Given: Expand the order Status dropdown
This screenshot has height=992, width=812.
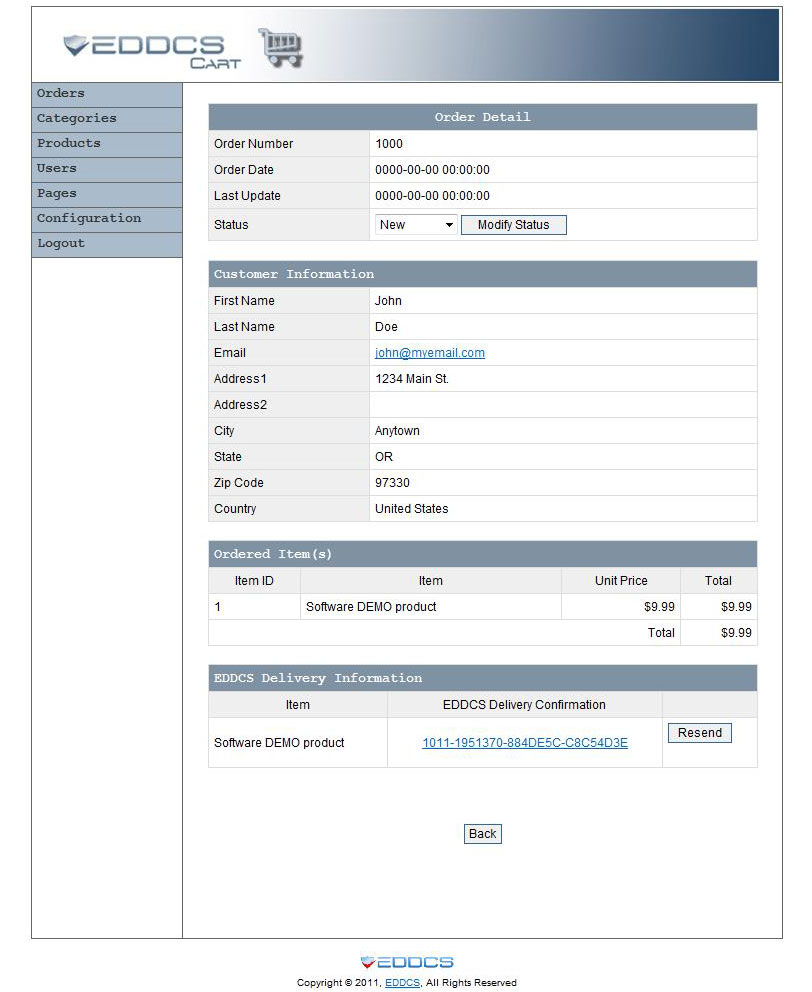Looking at the screenshot, I should [x=416, y=225].
